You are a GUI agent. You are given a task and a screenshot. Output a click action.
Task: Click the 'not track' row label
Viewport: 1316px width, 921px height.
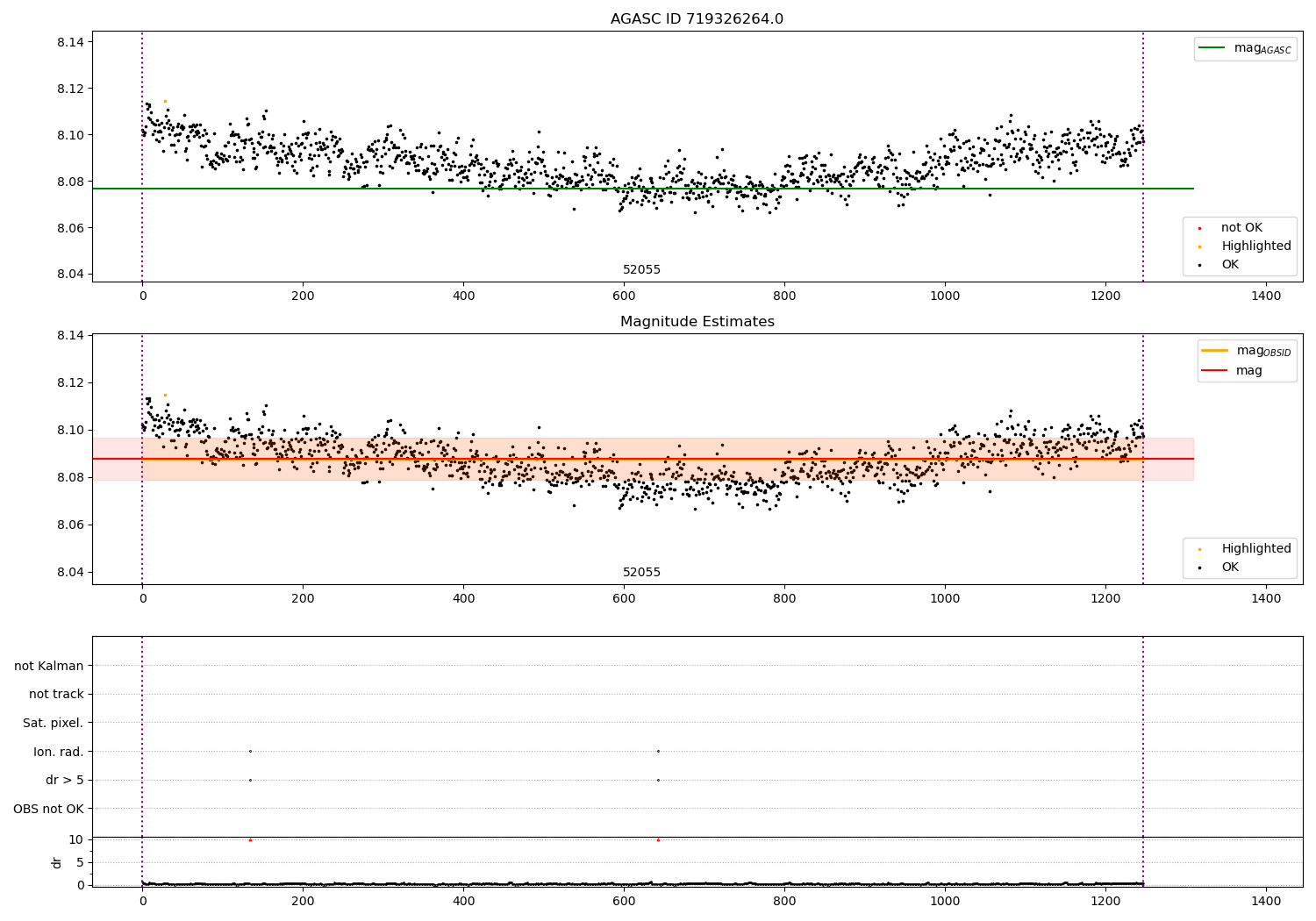[x=56, y=694]
